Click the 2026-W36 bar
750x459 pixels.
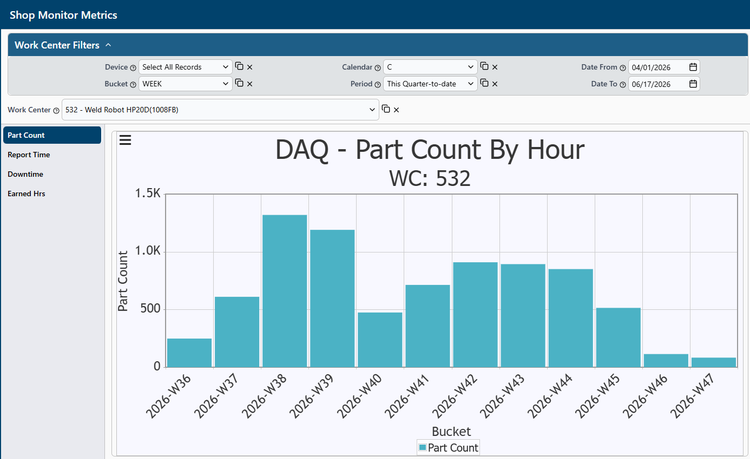tap(189, 353)
